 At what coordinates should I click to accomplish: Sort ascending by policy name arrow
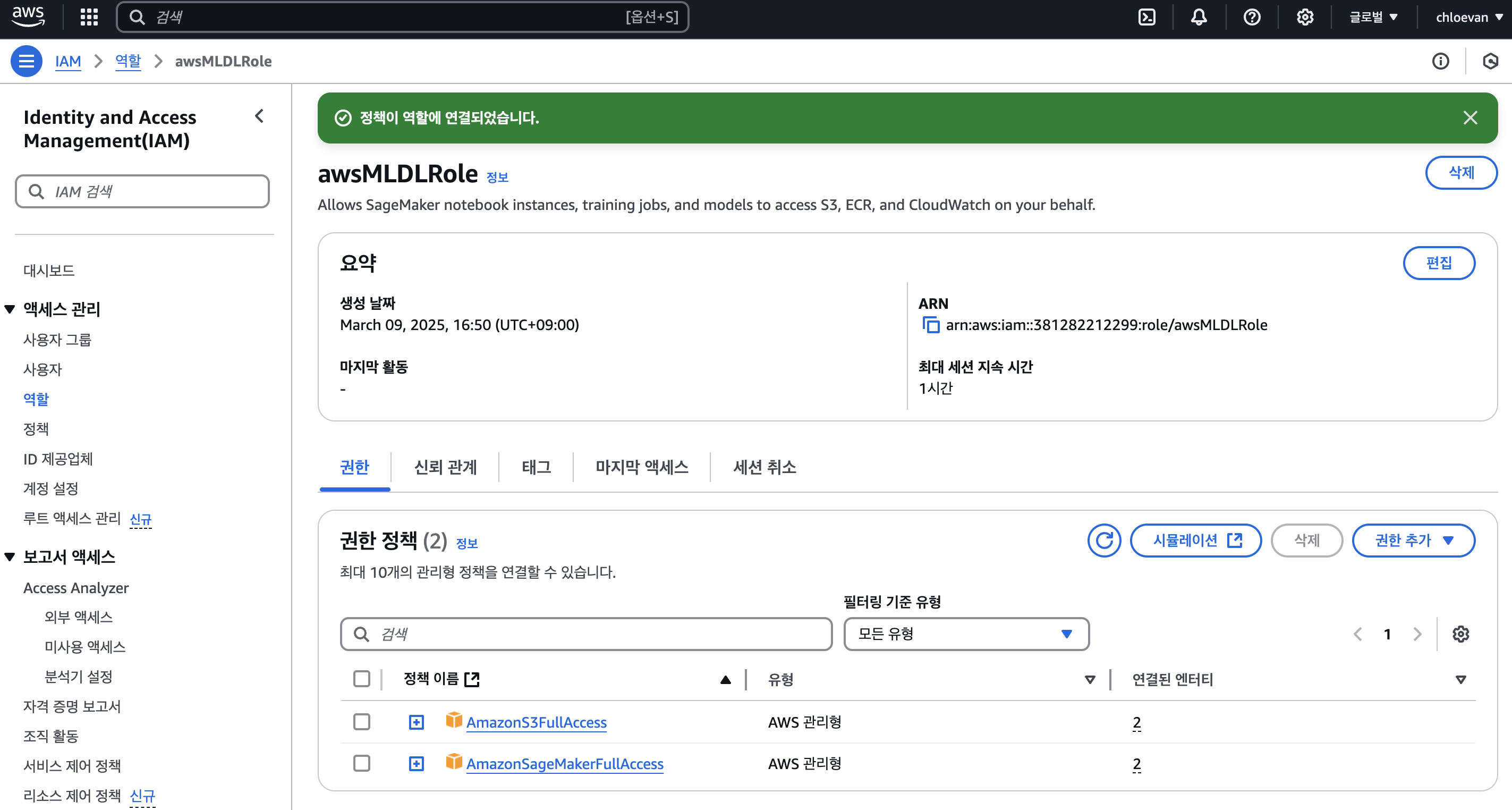tap(726, 680)
